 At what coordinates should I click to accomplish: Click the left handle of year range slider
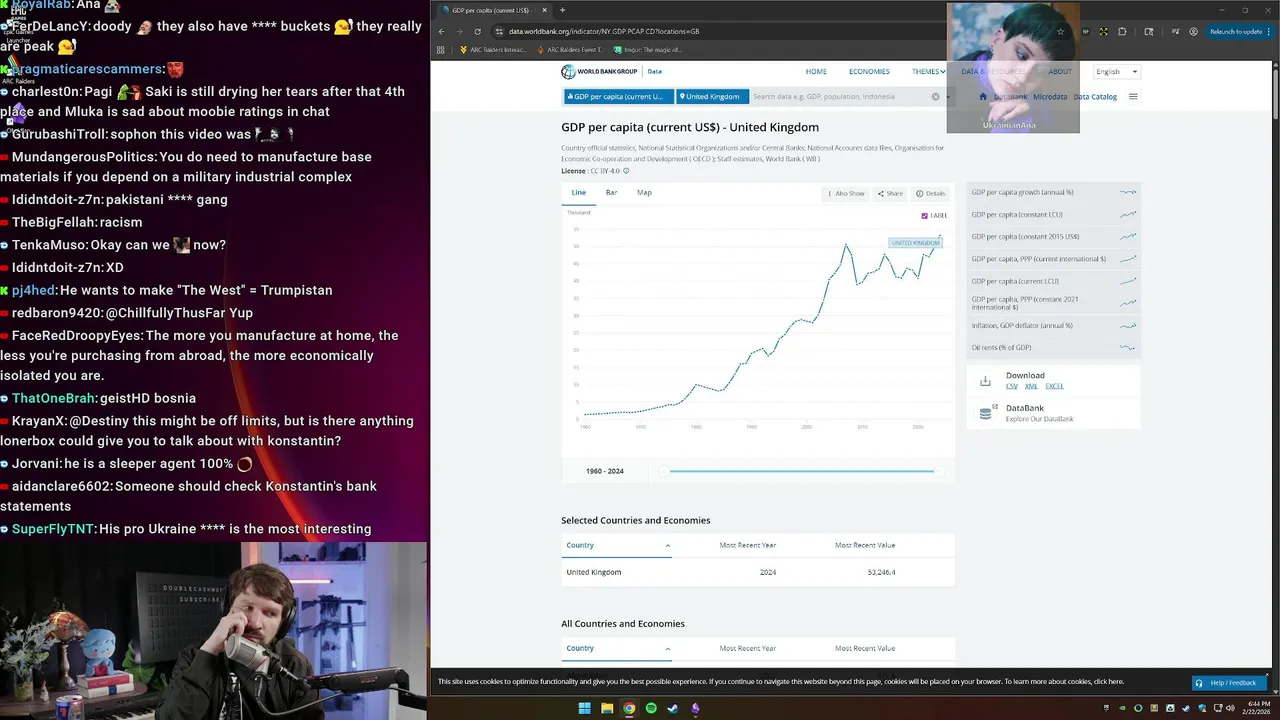click(664, 471)
